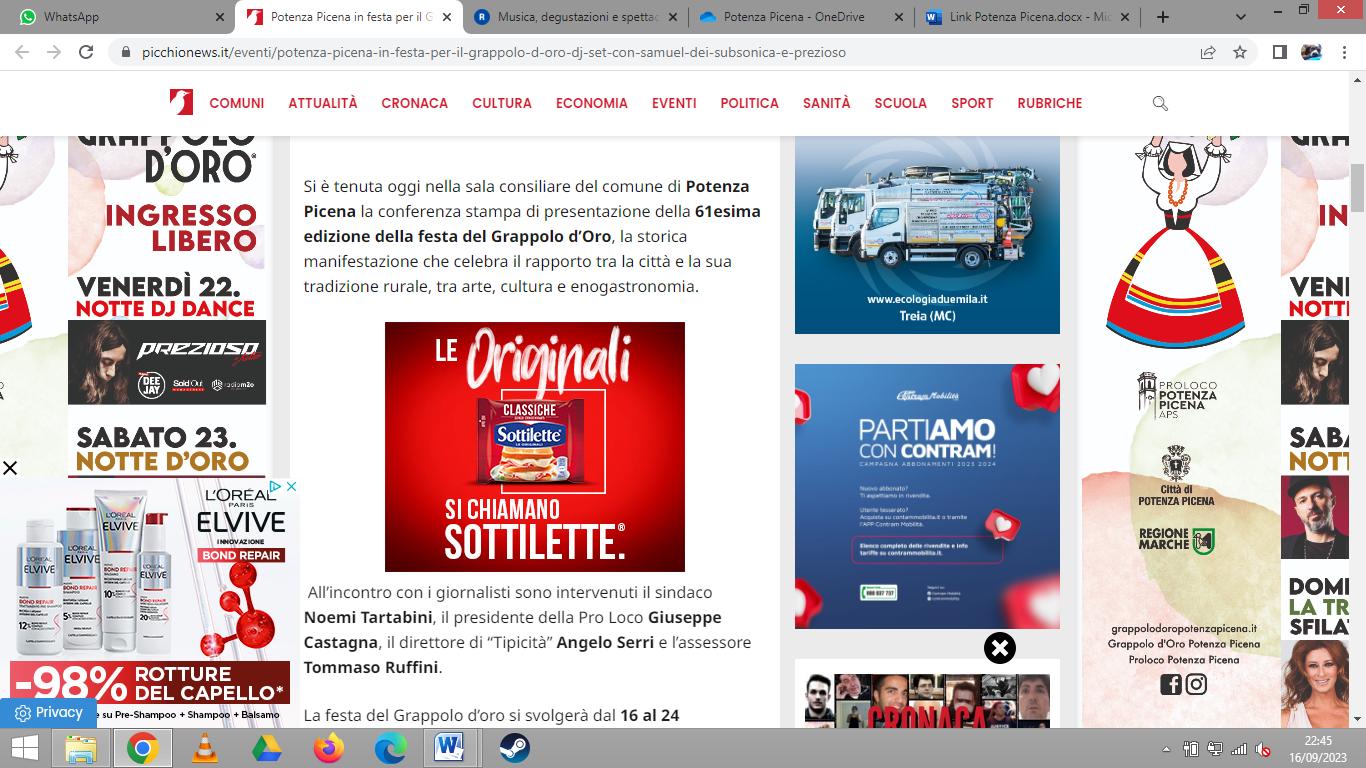
Task: Open the SPORT section
Action: [972, 103]
